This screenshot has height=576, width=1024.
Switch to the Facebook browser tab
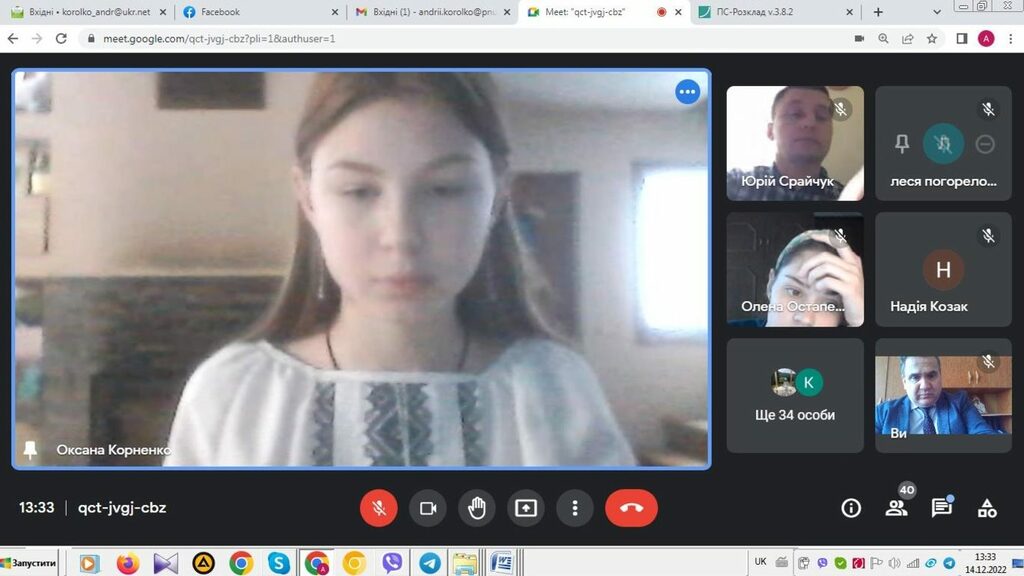(260, 12)
